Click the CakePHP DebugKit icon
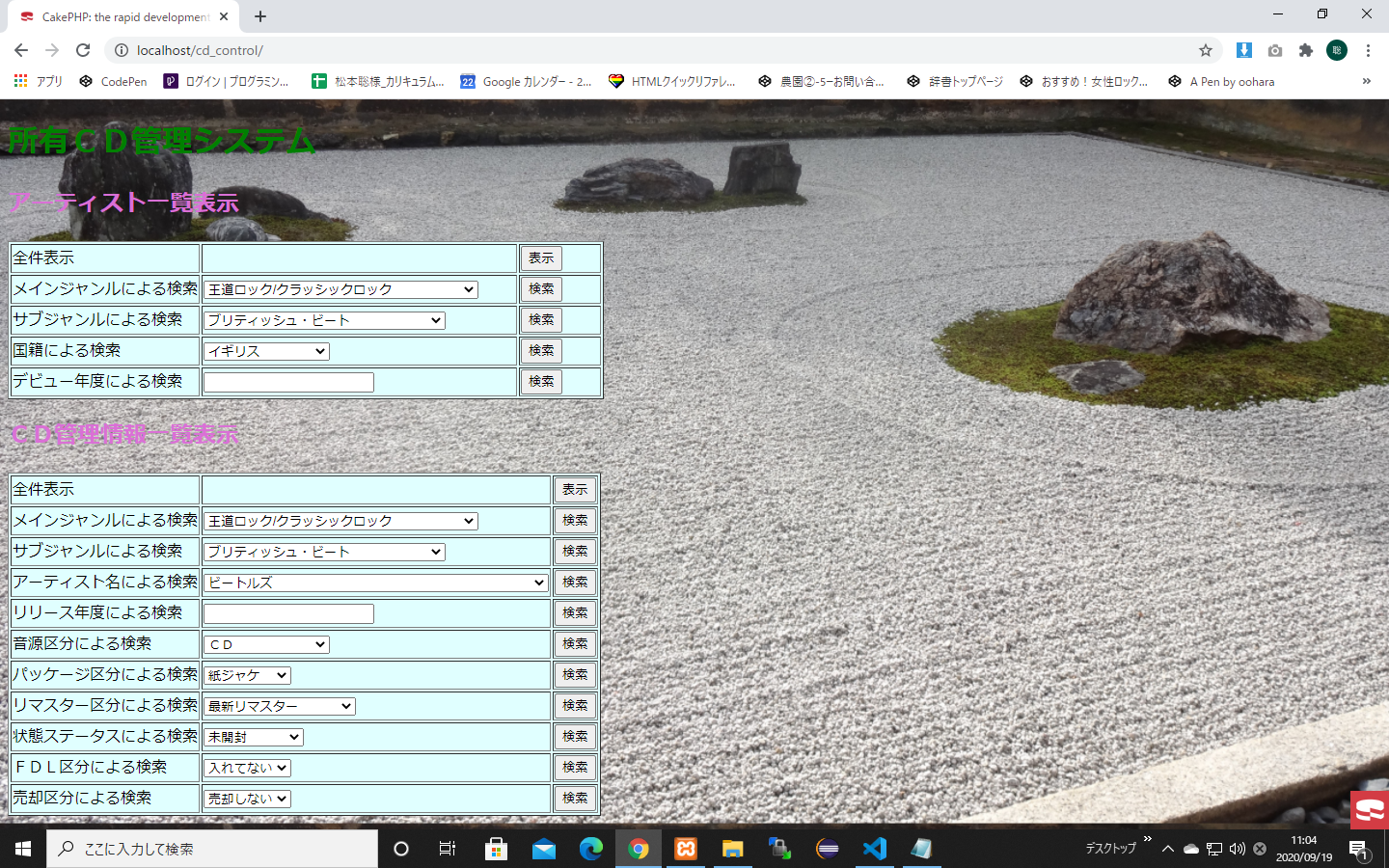This screenshot has height=868, width=1389. [x=1369, y=810]
